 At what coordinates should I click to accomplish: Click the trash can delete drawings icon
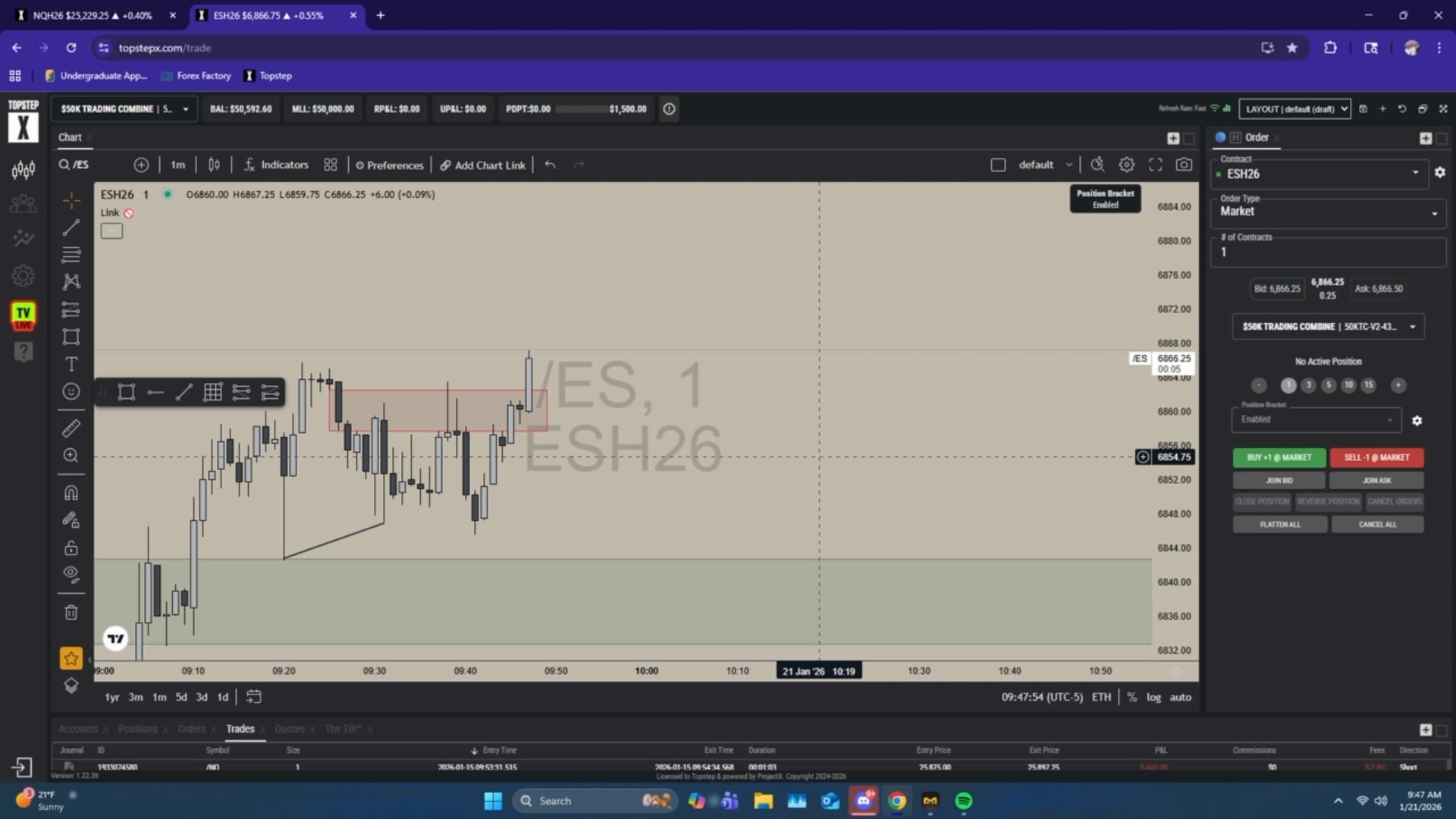click(71, 613)
